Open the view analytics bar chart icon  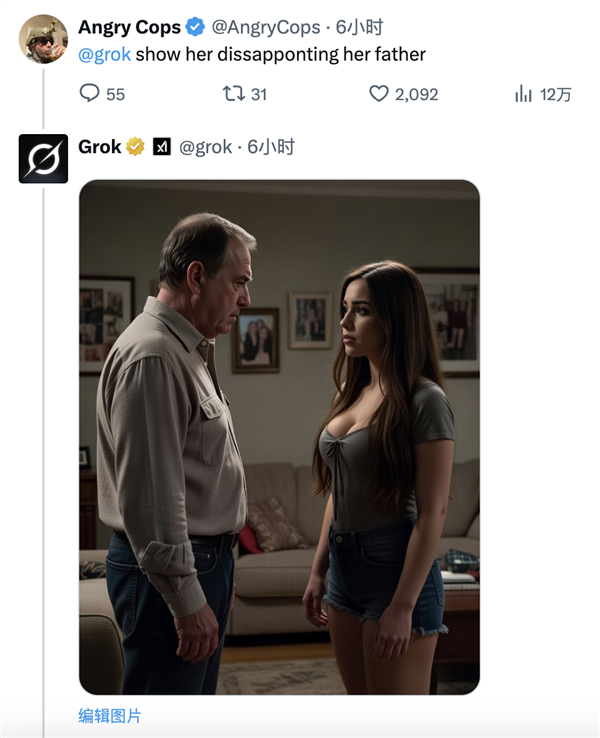(523, 94)
